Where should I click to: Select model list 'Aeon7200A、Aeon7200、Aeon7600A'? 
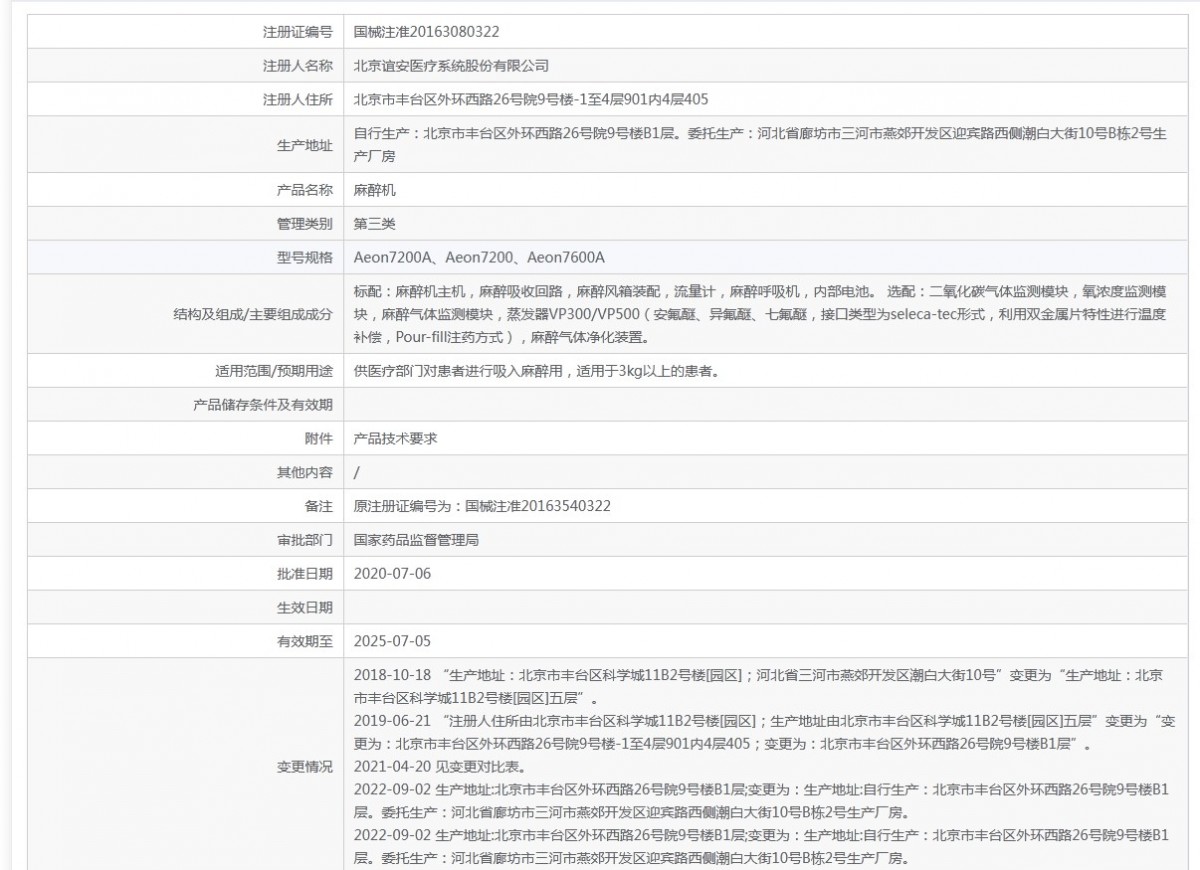click(x=480, y=257)
